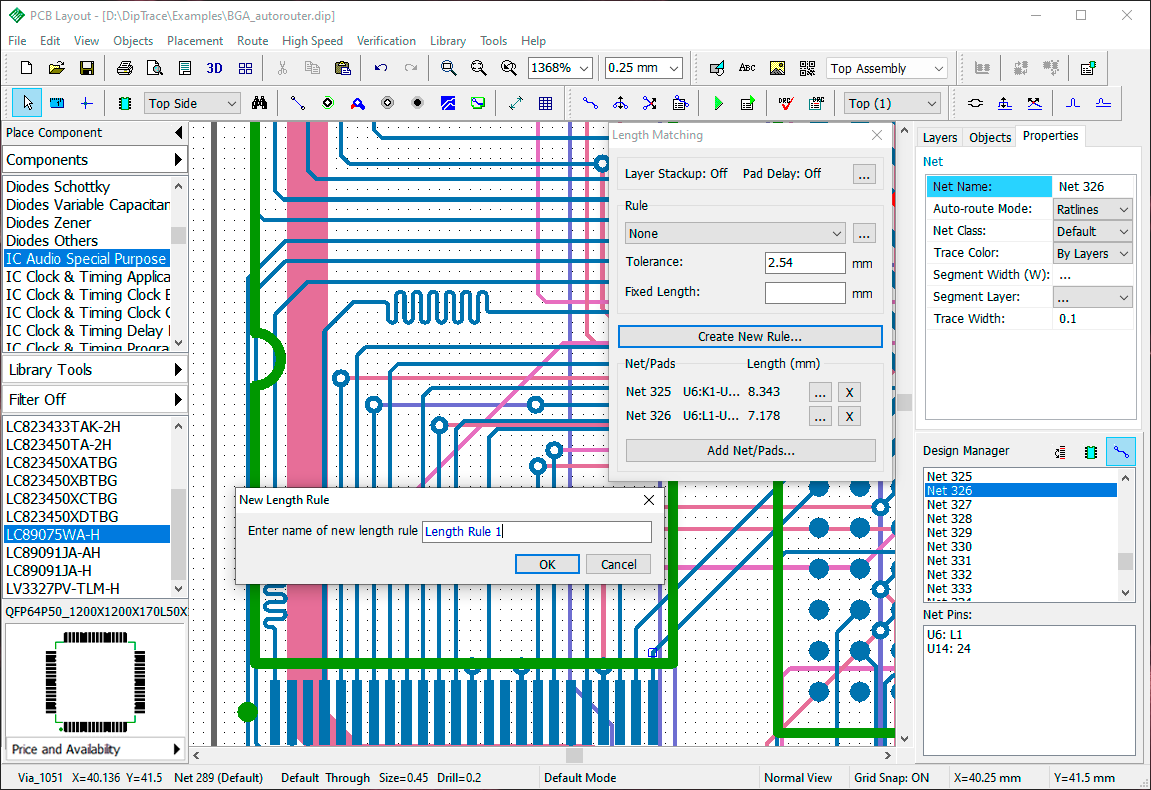Click the QFP64 footprint preview thumbnail
Image resolution: width=1151 pixels, height=790 pixels.
pos(95,681)
